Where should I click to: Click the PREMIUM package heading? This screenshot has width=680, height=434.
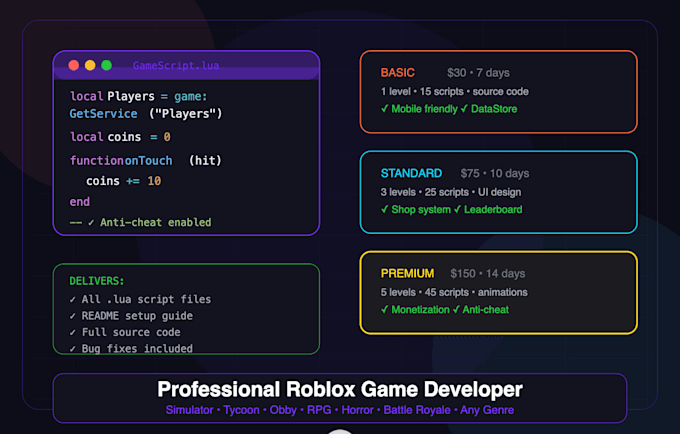click(x=407, y=273)
